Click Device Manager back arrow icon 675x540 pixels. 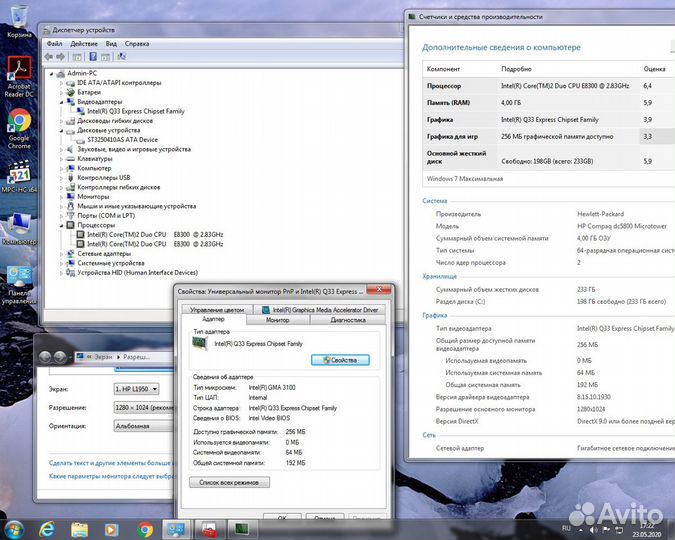coord(49,56)
